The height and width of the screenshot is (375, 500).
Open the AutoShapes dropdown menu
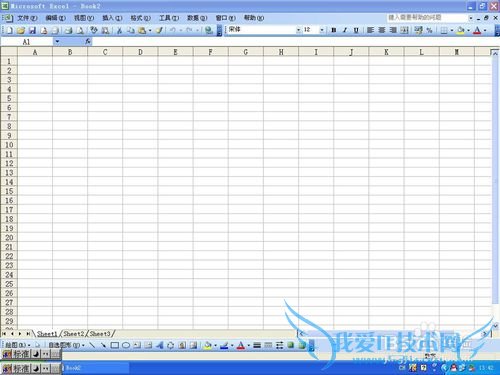tap(66, 345)
